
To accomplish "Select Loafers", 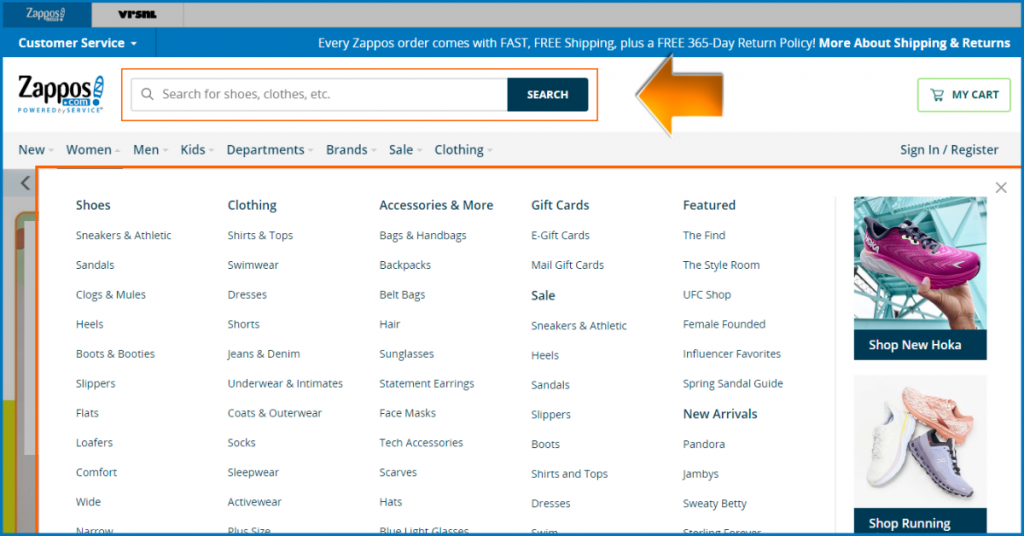I will 94,443.
